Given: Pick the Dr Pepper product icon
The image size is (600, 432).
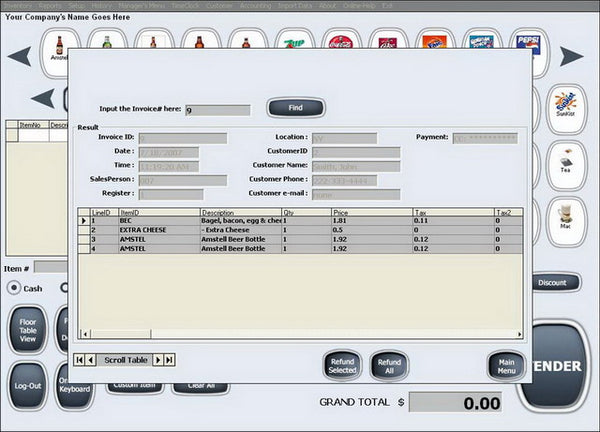Looking at the screenshot, I should (387, 40).
